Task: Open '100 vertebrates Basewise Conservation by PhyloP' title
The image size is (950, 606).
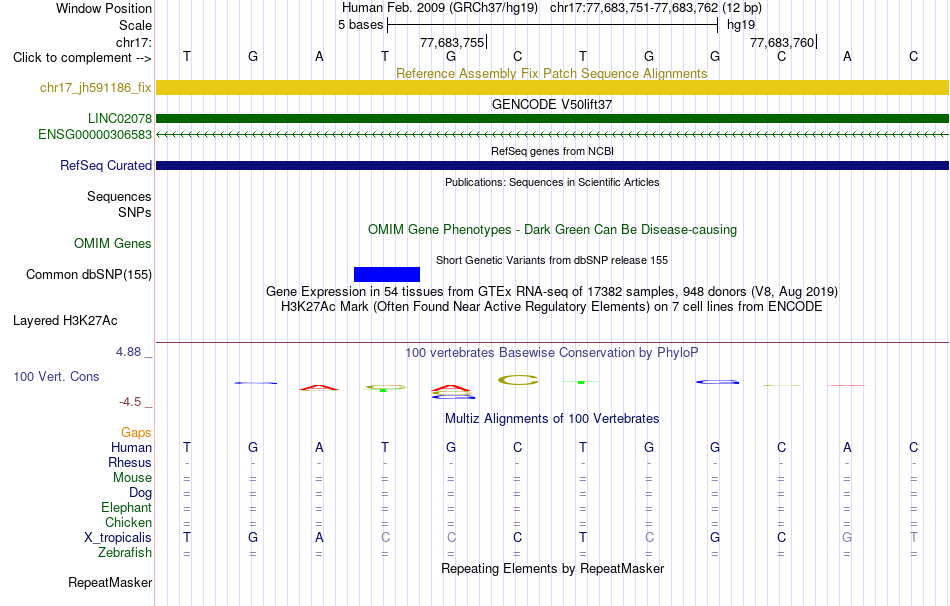Action: [x=552, y=353]
